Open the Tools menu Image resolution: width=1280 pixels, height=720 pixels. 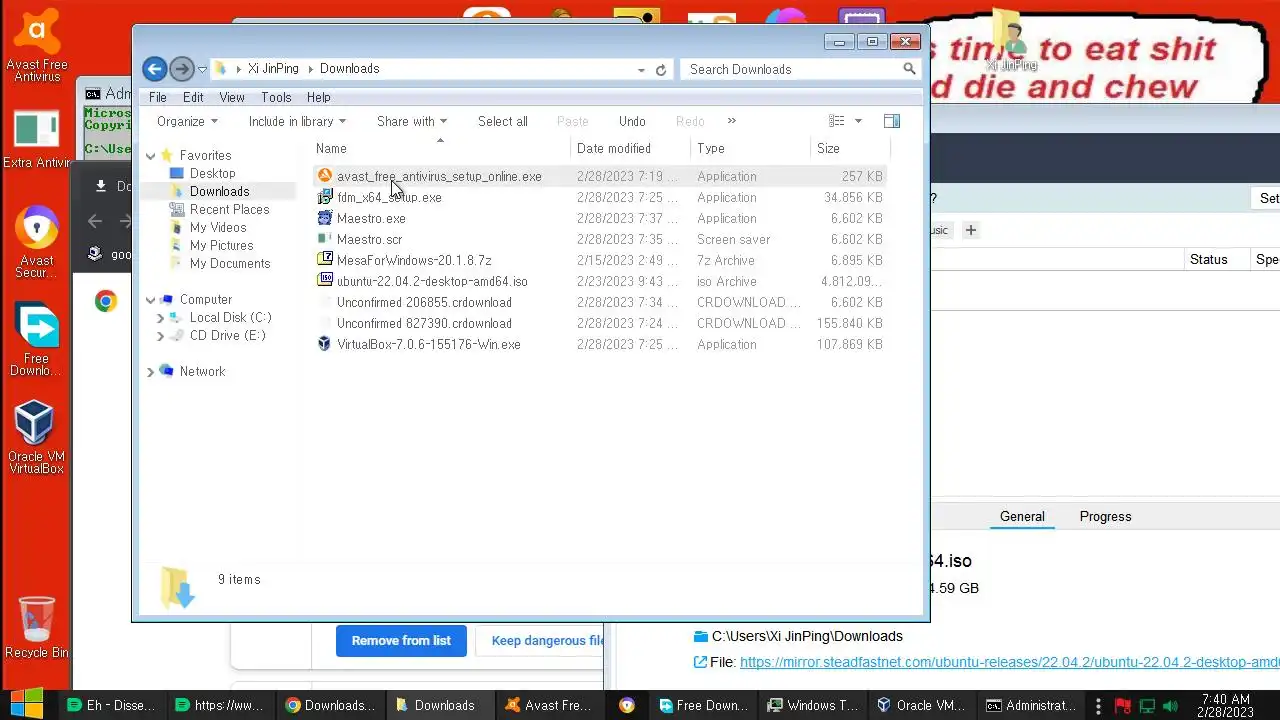(276, 97)
